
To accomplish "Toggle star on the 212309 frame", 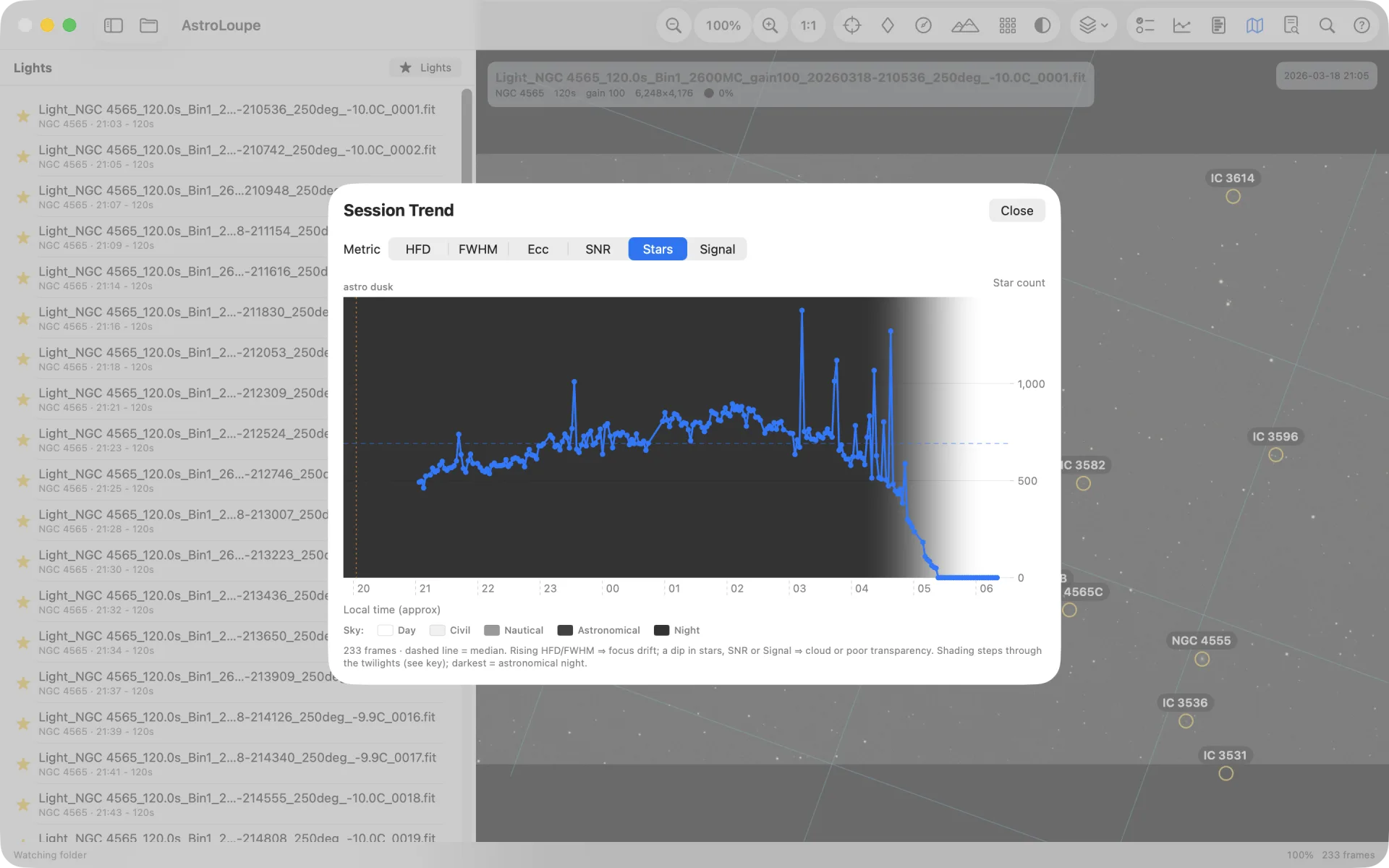I will pos(23,399).
